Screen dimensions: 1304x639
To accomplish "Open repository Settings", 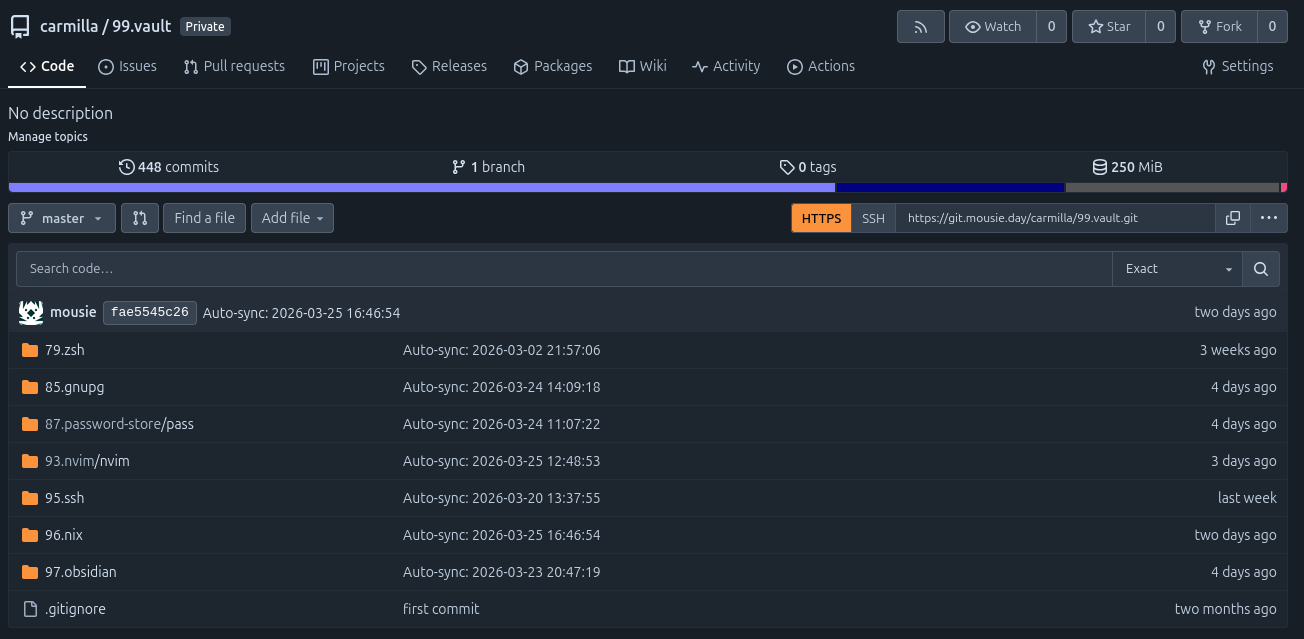I will (1237, 66).
